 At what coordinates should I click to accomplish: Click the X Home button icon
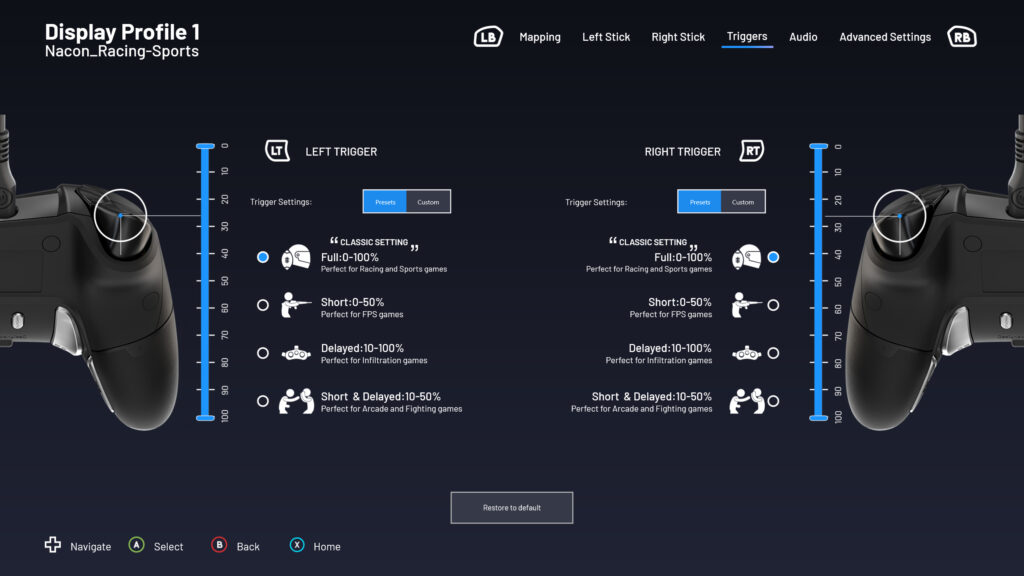297,545
